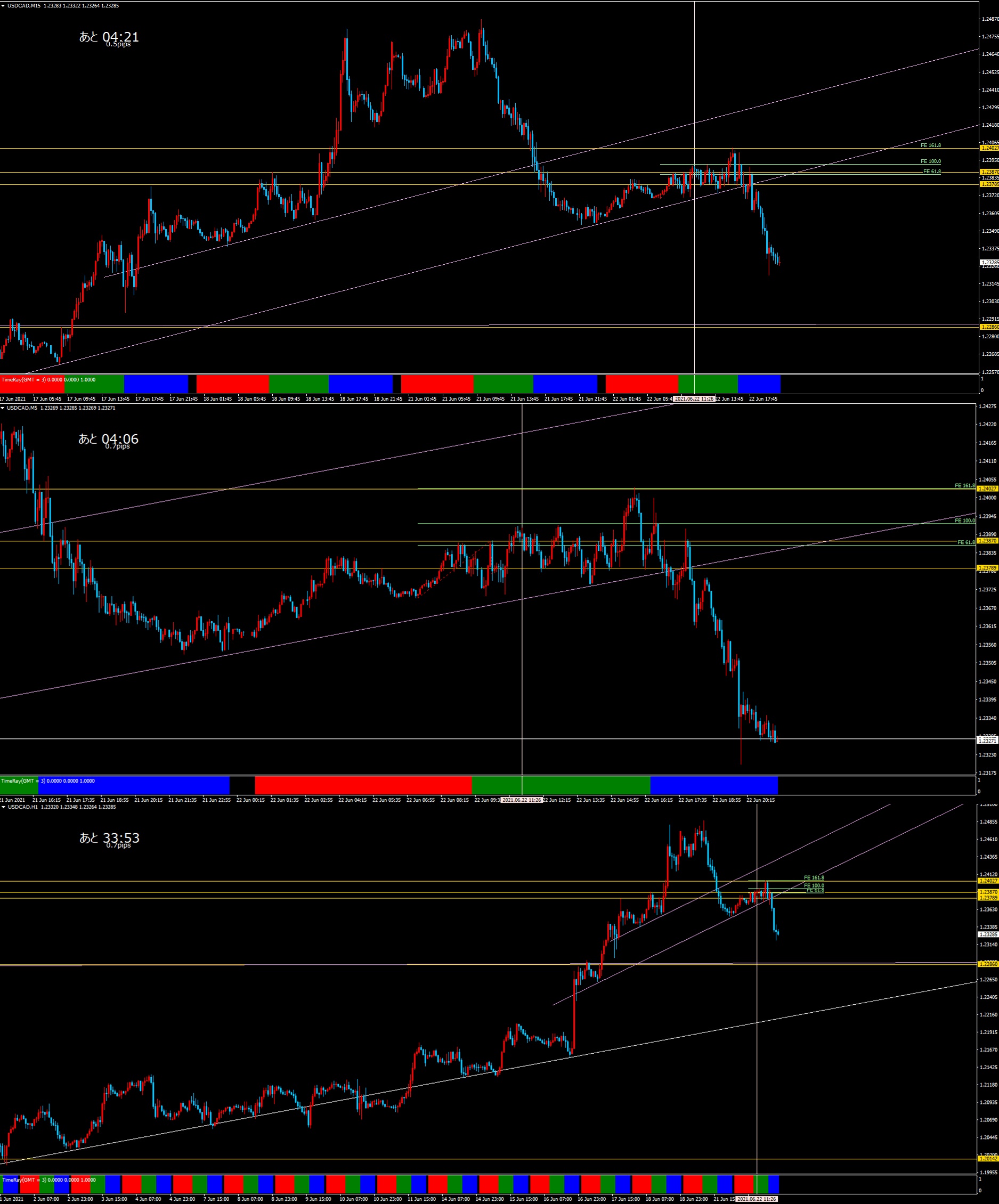Click the FE 100.0 label on M15 chart
The height and width of the screenshot is (1204, 999).
pos(930,161)
